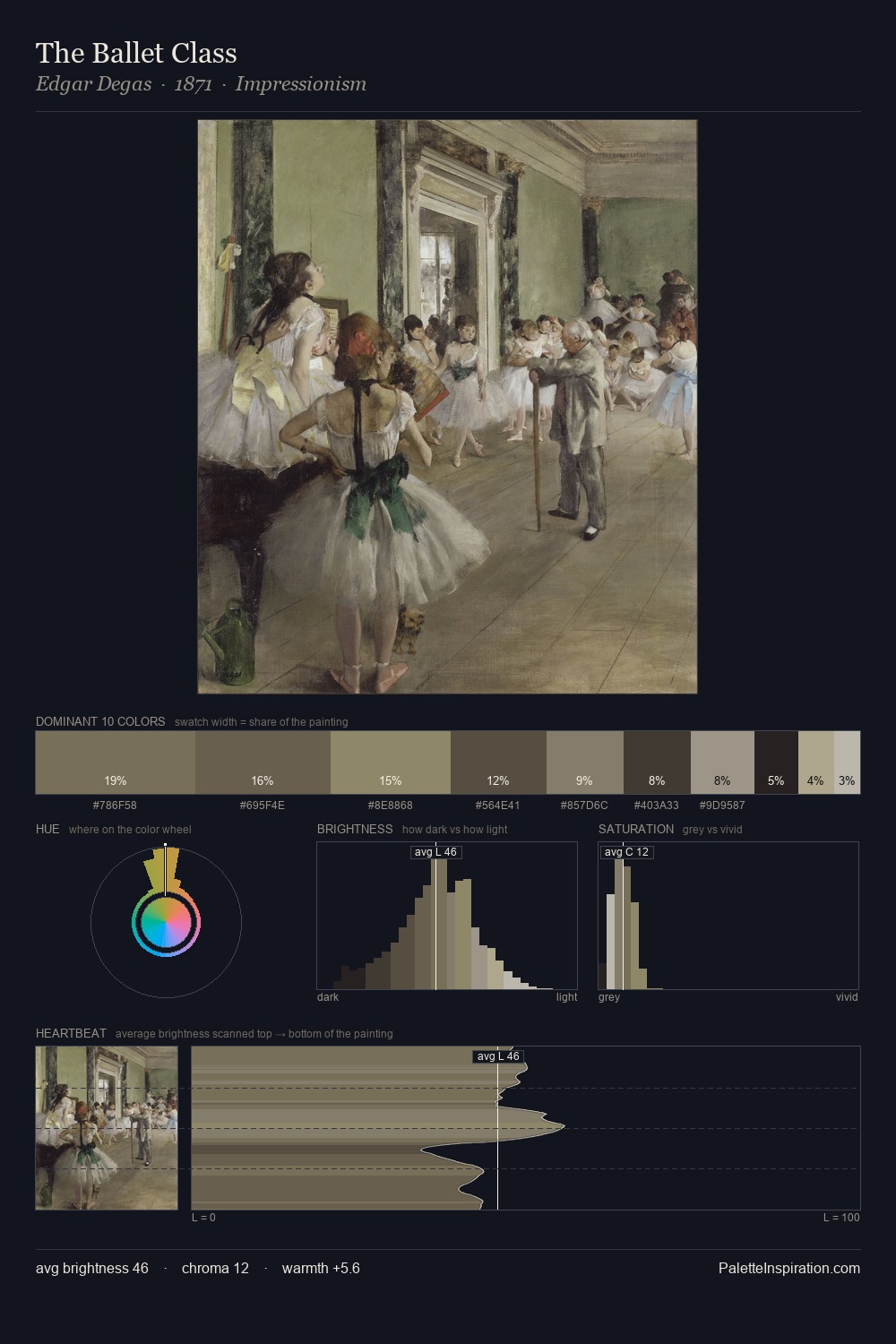Visit the PaletteInspiration.com link
This screenshot has height=1344, width=896.
point(788,1268)
